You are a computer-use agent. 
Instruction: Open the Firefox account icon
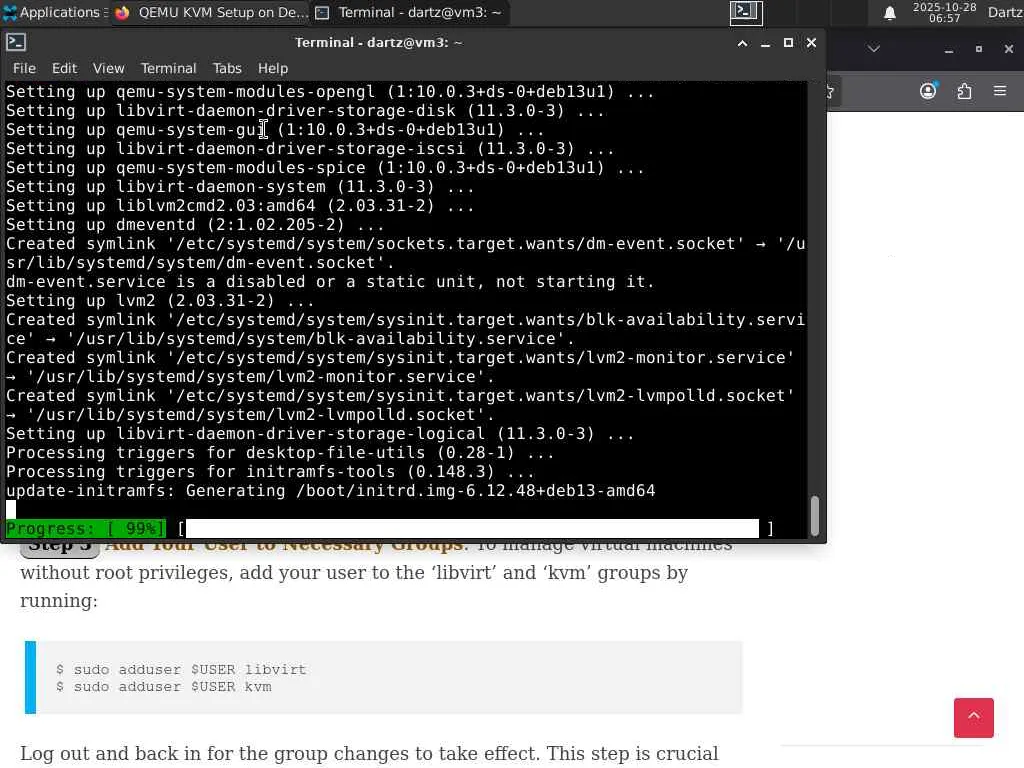click(x=928, y=91)
